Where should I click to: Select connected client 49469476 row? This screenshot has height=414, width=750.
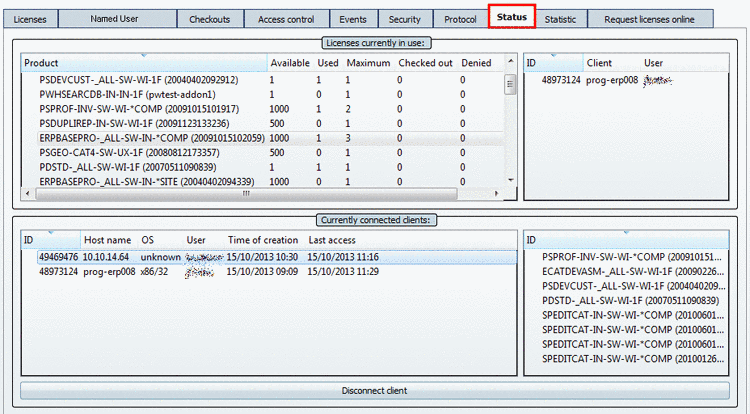[x=276, y=257]
